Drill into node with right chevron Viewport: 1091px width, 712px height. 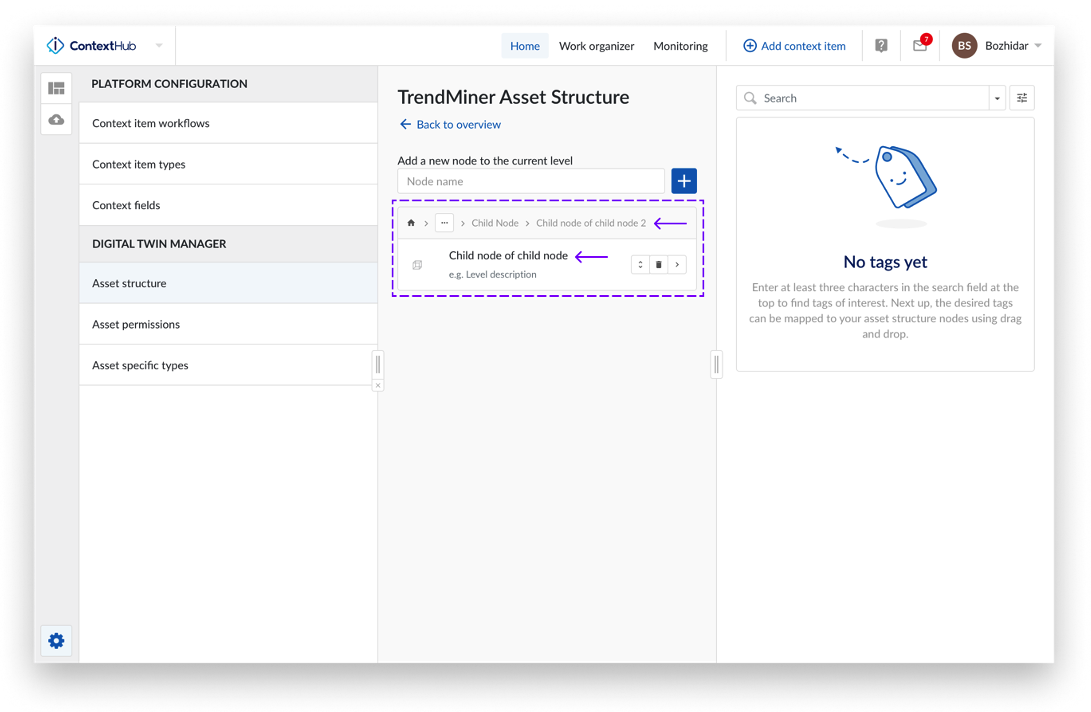coord(677,265)
